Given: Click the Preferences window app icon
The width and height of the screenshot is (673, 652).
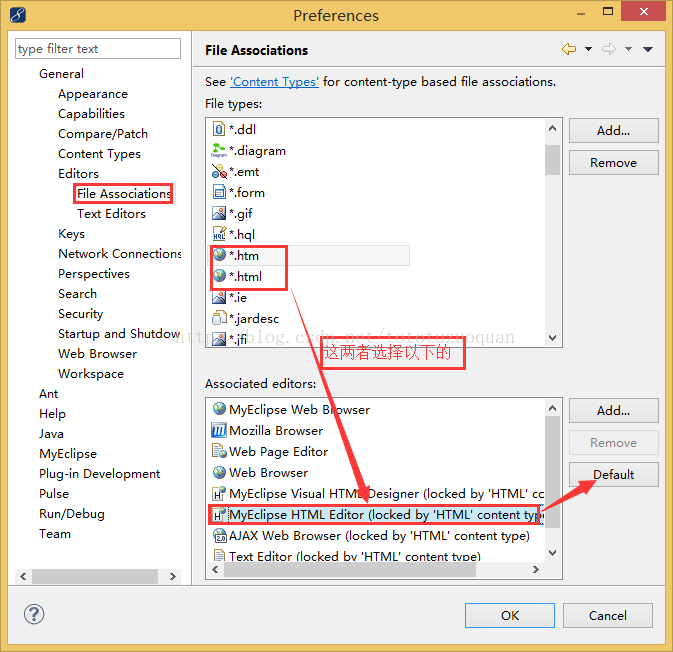Looking at the screenshot, I should [18, 15].
